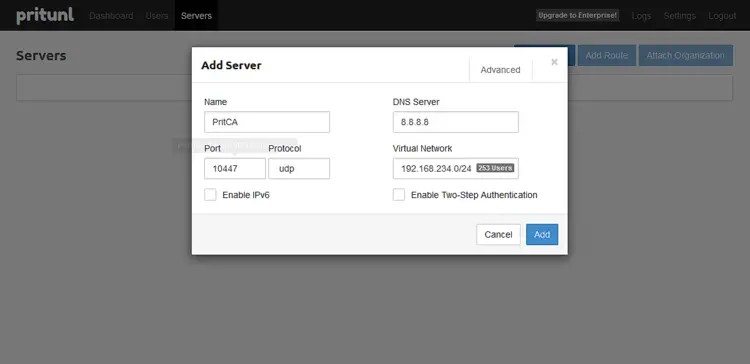Close the Add Server dialog with the X
Image resolution: width=750 pixels, height=364 pixels.
(554, 62)
